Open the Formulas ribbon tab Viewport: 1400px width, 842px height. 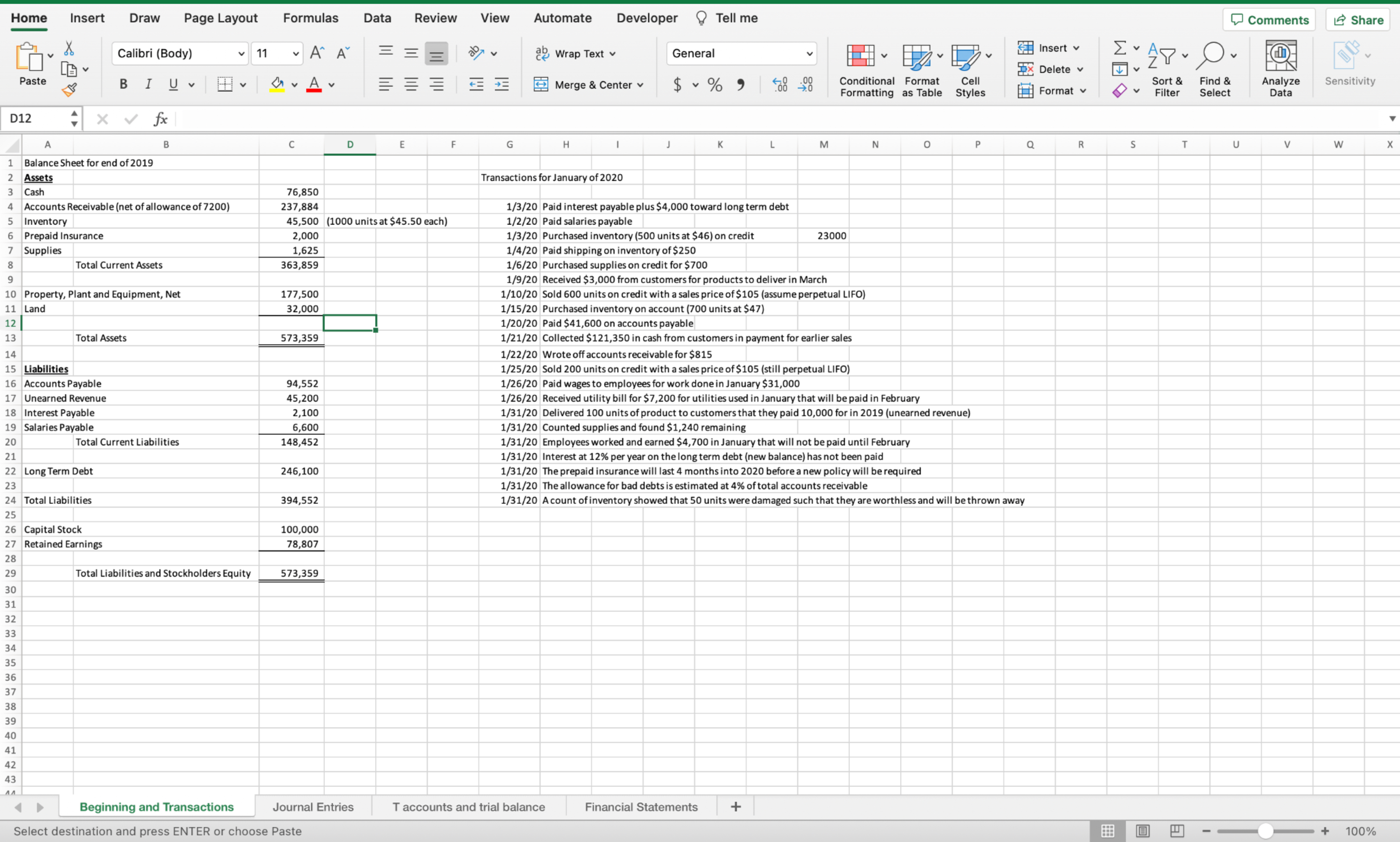click(310, 17)
